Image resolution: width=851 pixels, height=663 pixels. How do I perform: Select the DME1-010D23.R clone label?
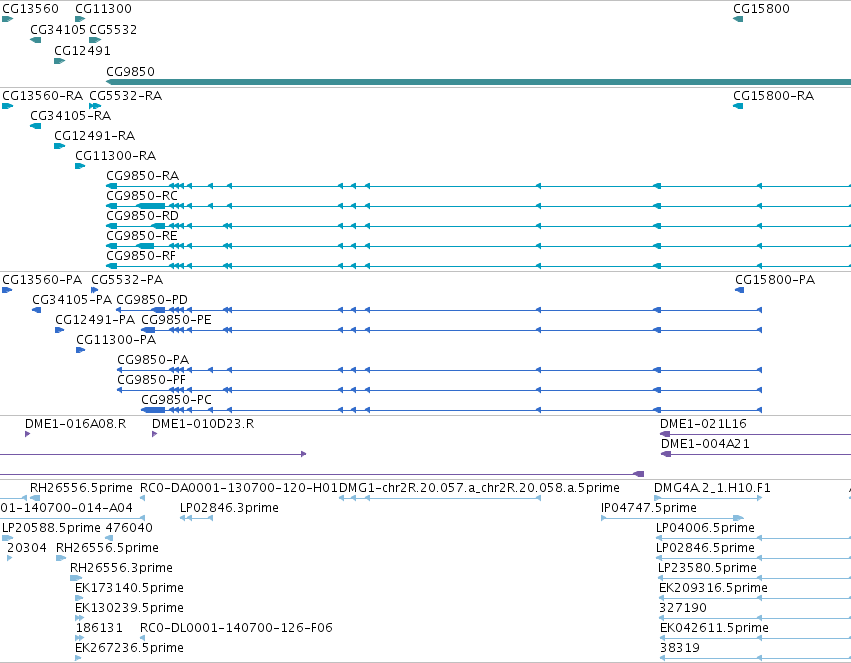[203, 424]
